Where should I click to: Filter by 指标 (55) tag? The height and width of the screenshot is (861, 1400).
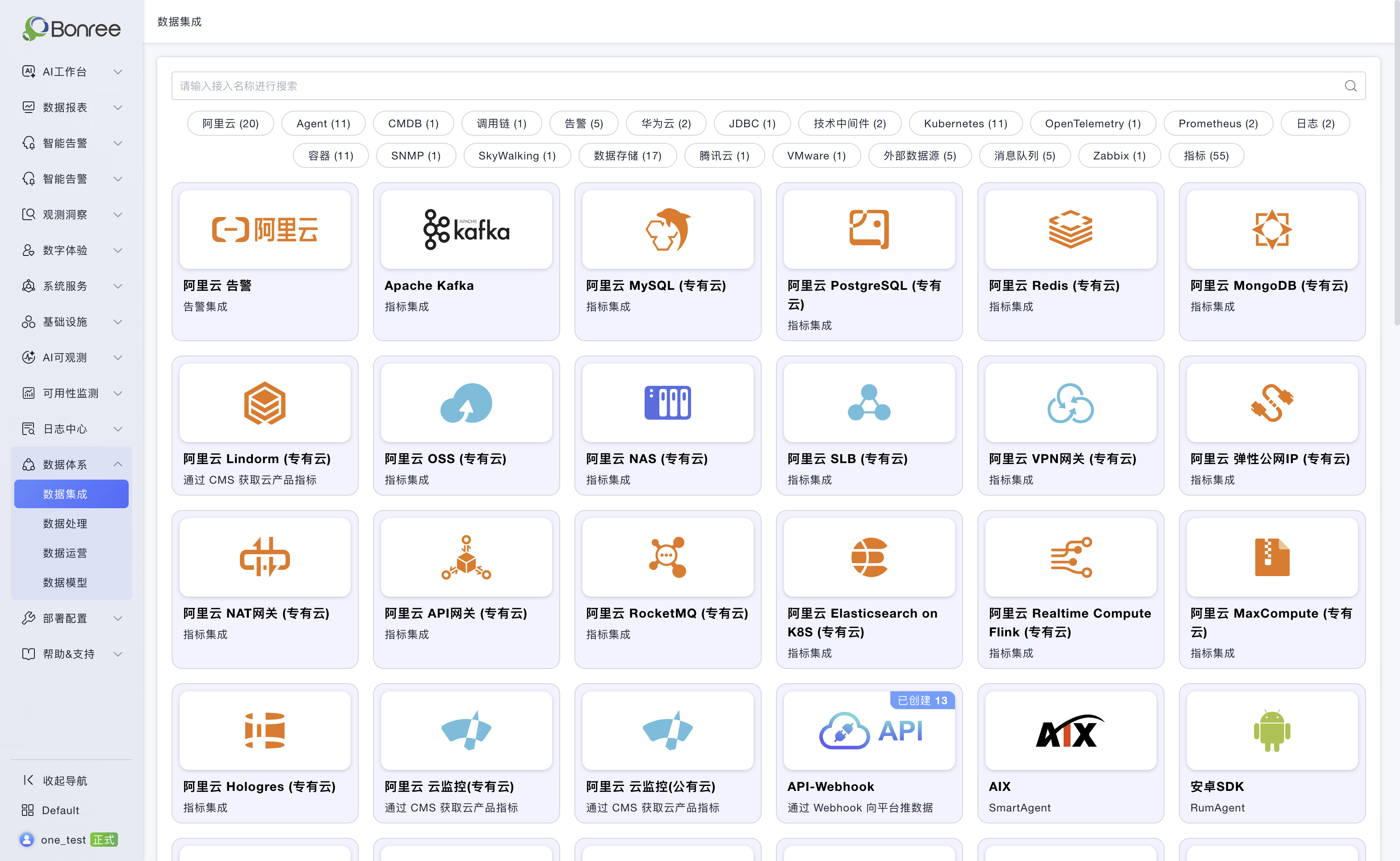point(1206,155)
